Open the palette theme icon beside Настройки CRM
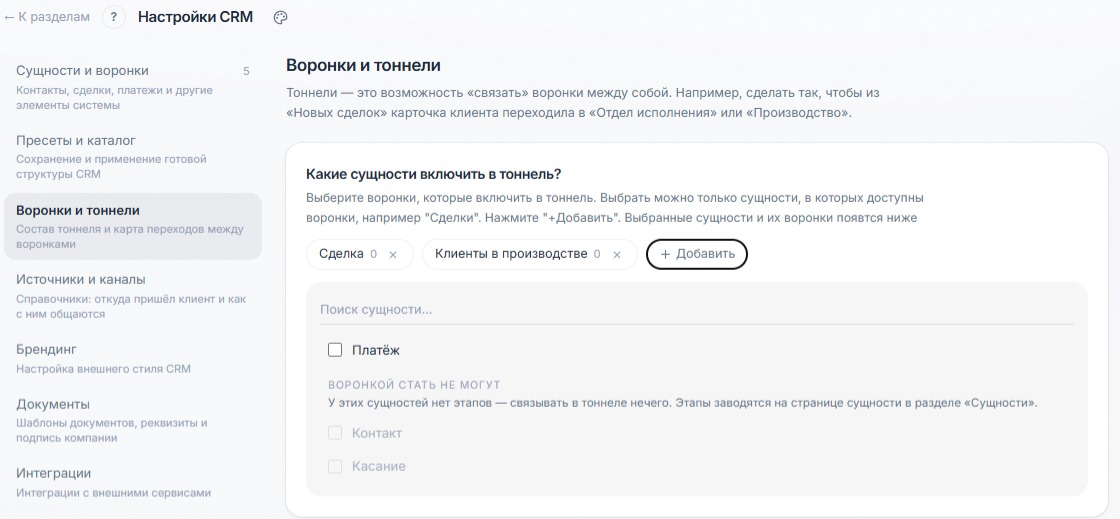Viewport: 1120px width, 519px height. coord(280,18)
